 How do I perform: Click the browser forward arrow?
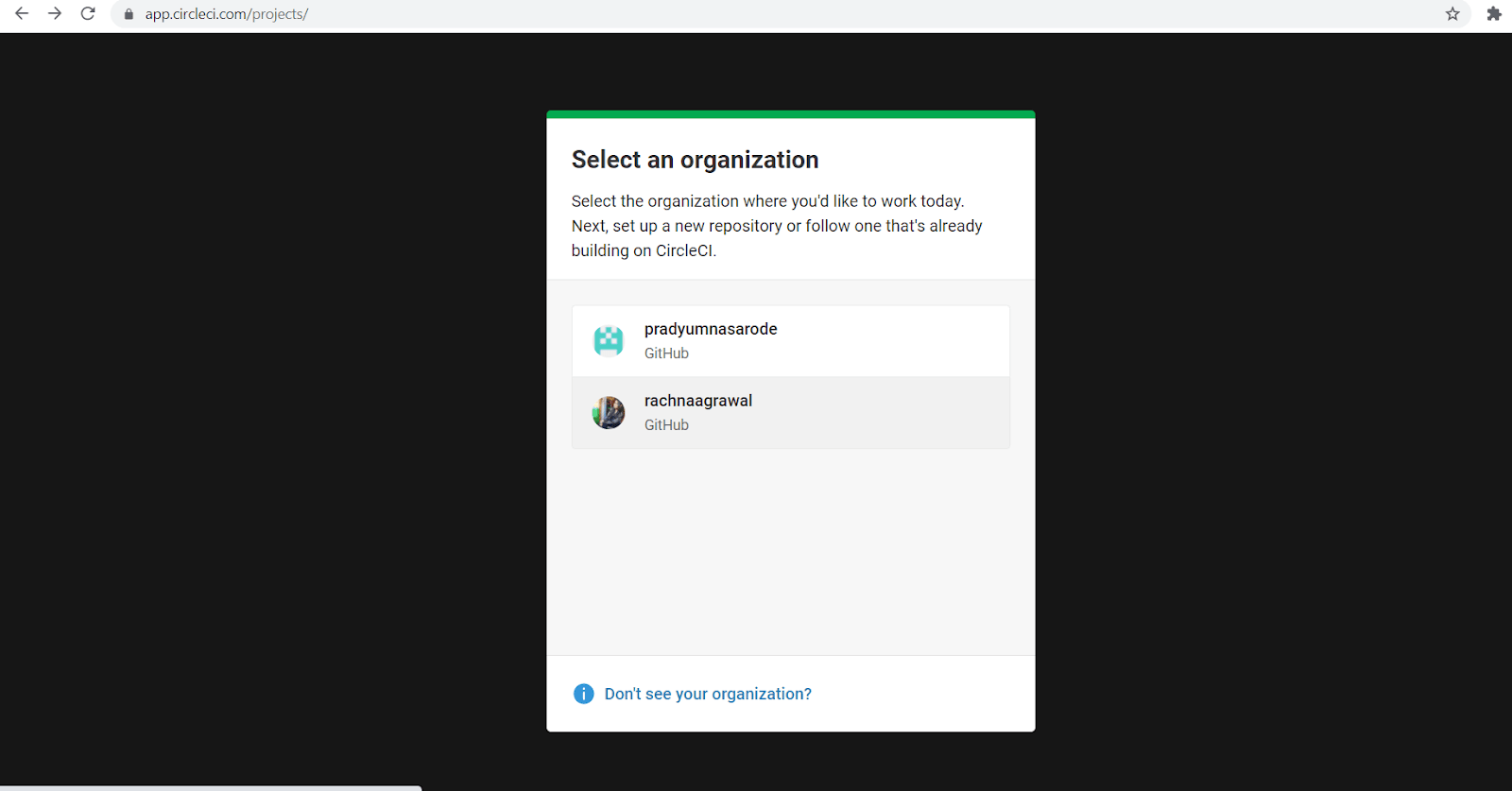[55, 14]
